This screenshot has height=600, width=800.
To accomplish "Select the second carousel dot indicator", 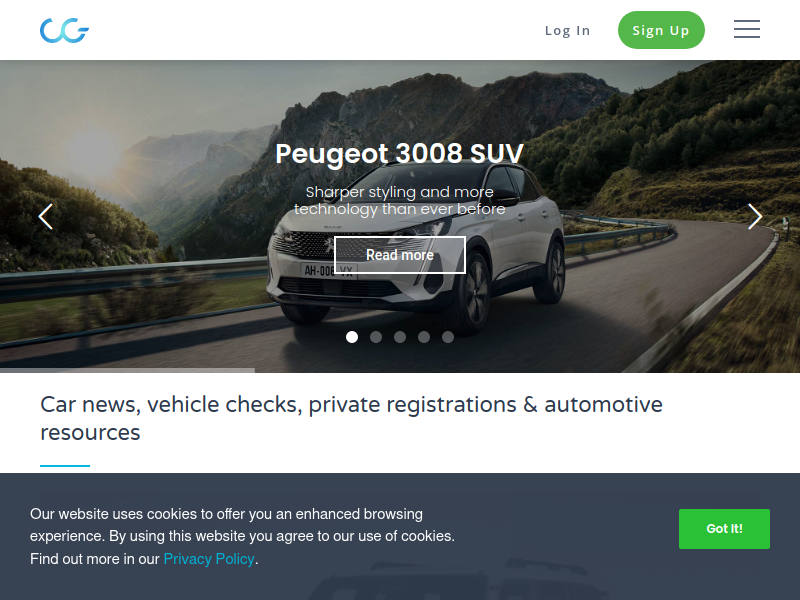I will point(376,337).
